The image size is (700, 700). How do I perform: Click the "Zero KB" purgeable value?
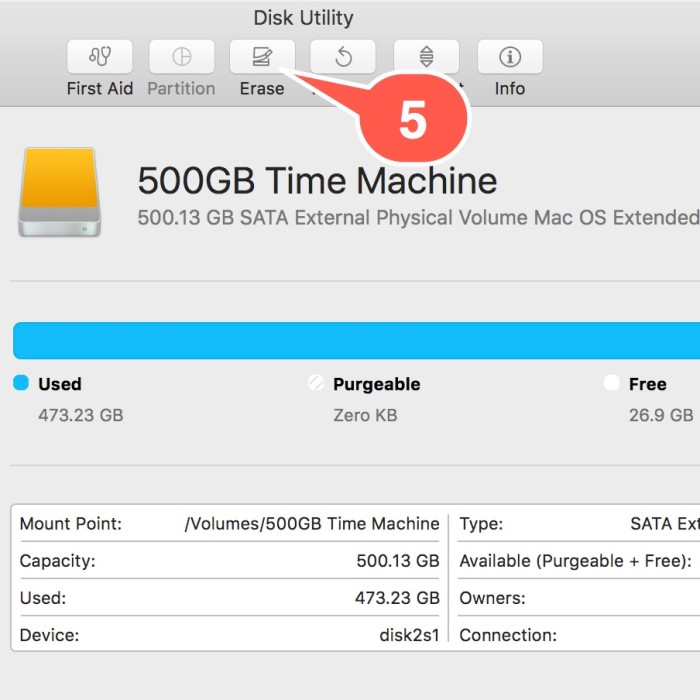pyautogui.click(x=365, y=415)
